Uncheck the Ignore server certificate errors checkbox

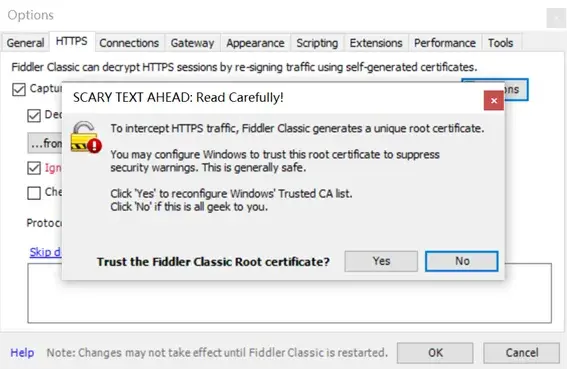[x=34, y=168]
